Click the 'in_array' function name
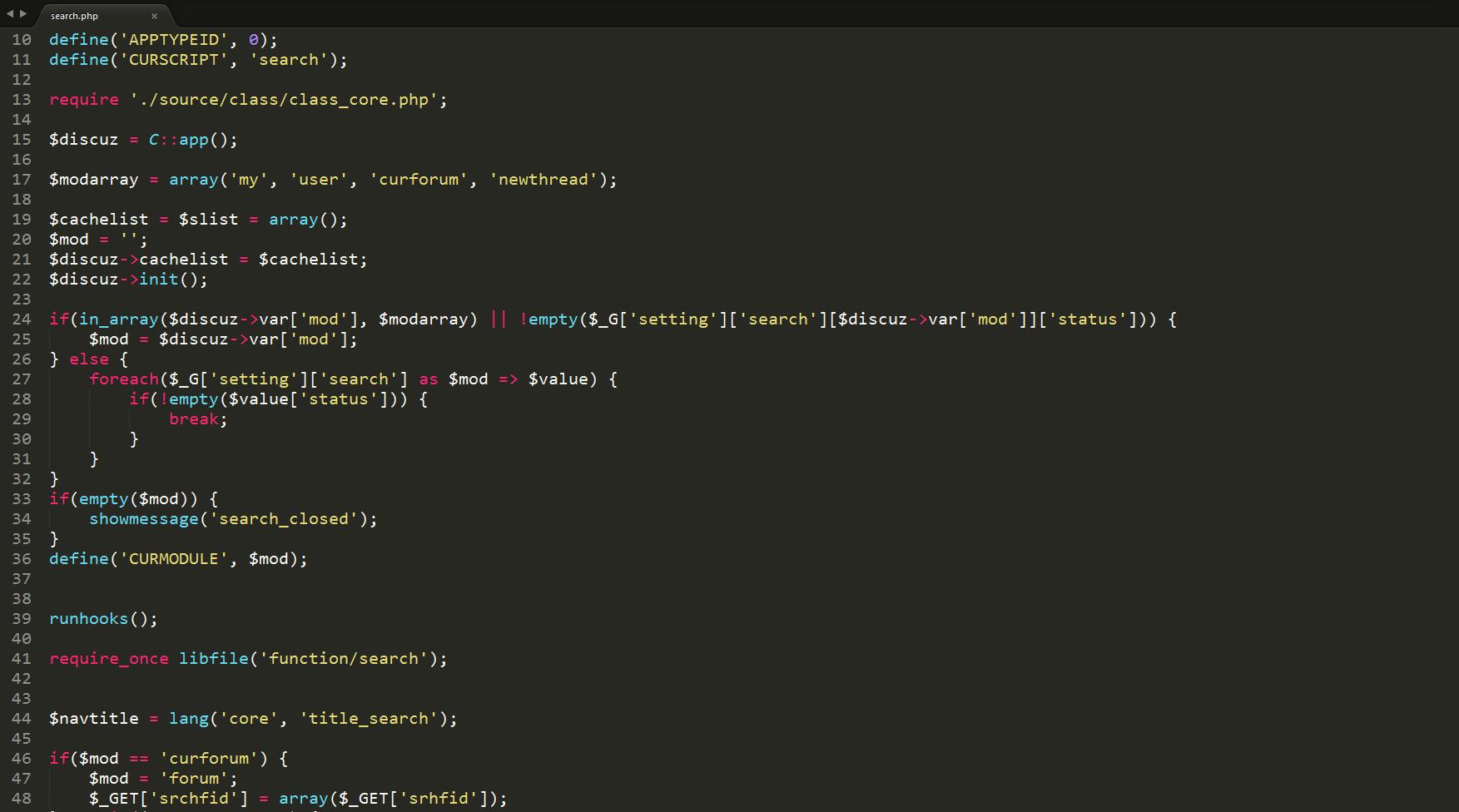 [118, 319]
